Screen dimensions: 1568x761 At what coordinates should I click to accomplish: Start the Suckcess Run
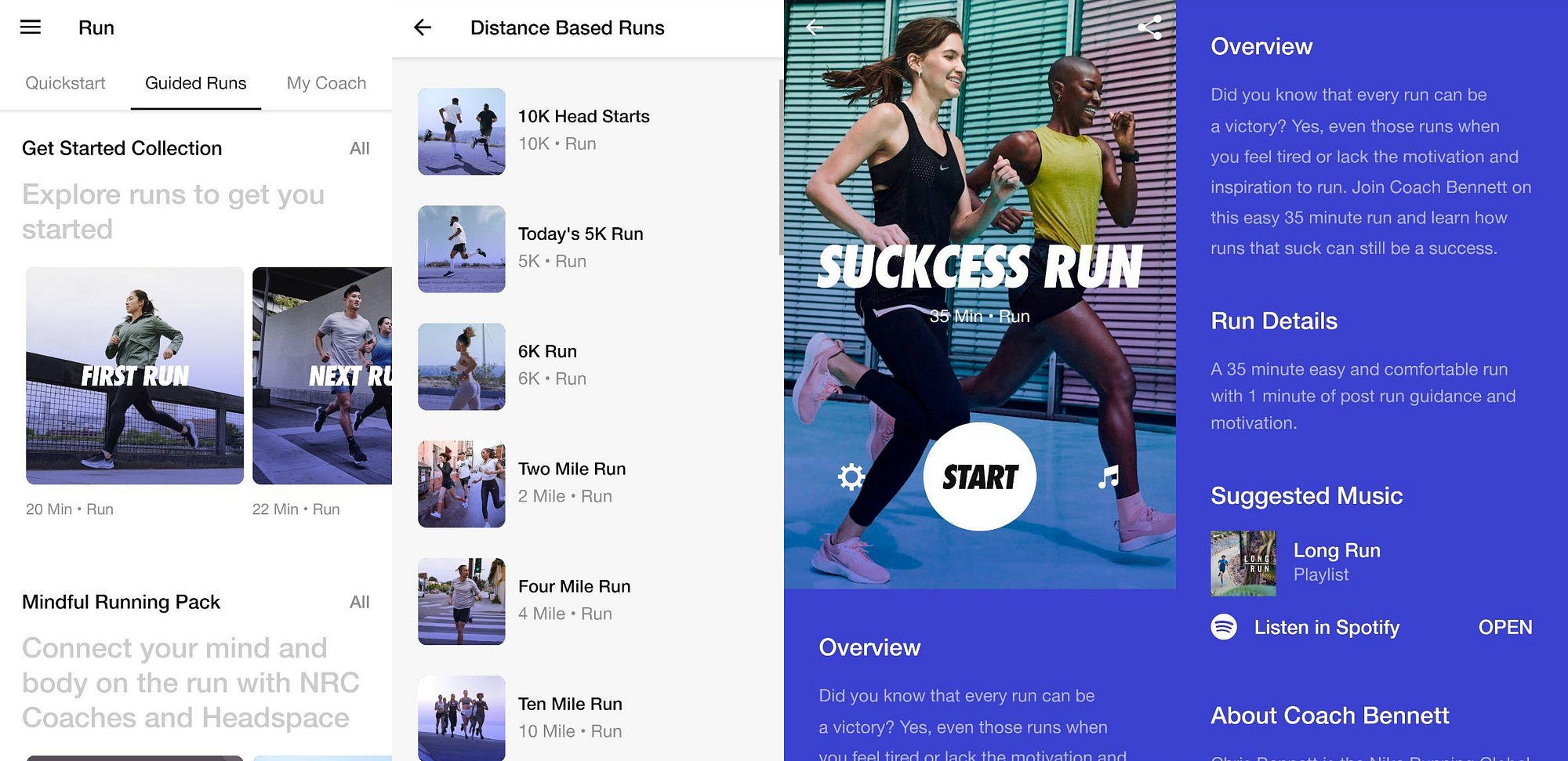(x=979, y=477)
